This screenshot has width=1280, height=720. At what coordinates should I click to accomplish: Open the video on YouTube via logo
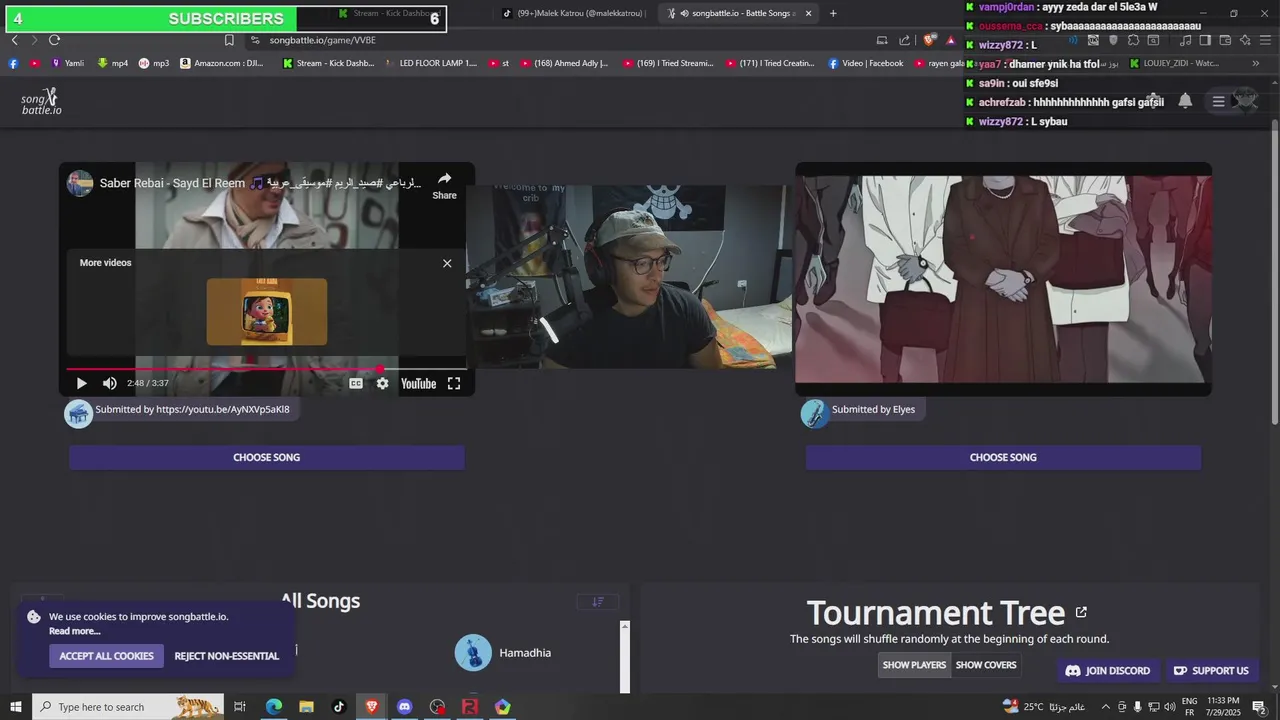[x=418, y=383]
